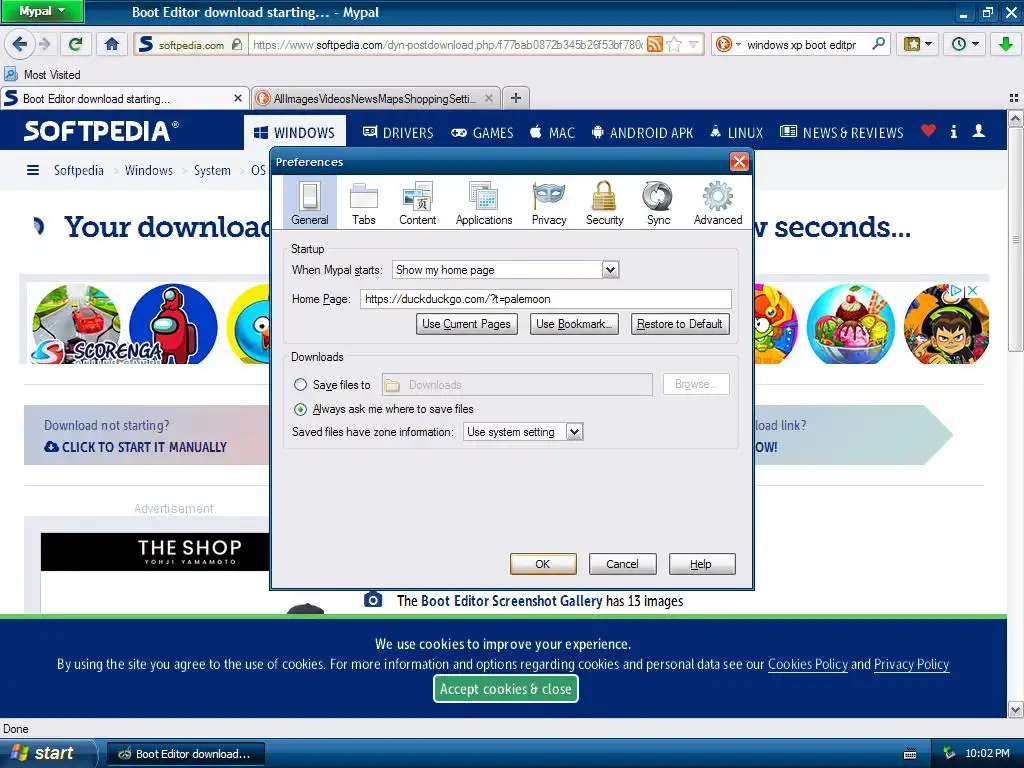Viewport: 1024px width, 768px height.
Task: Confirm preferences with OK
Action: point(543,564)
